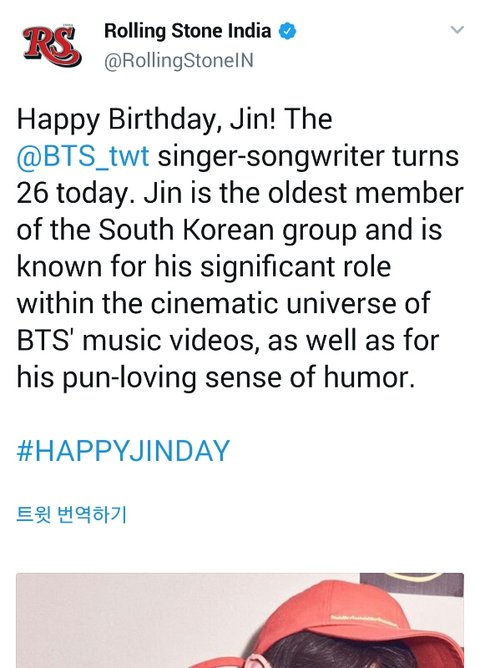This screenshot has height=668, width=480.
Task: Tap the 트윗 번역하기 translate link
Action: pyautogui.click(x=72, y=515)
